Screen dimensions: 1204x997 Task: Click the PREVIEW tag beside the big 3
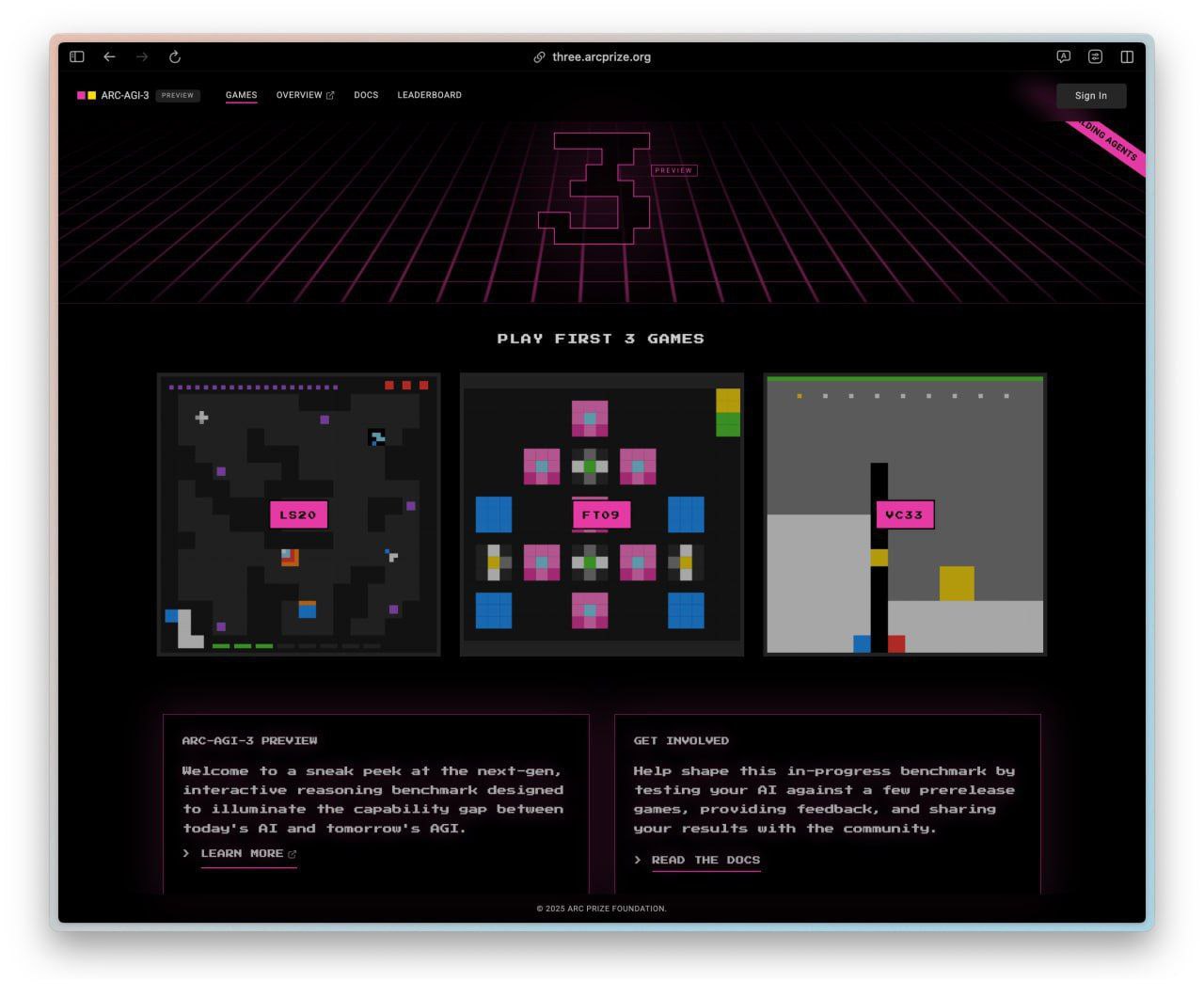tap(673, 170)
